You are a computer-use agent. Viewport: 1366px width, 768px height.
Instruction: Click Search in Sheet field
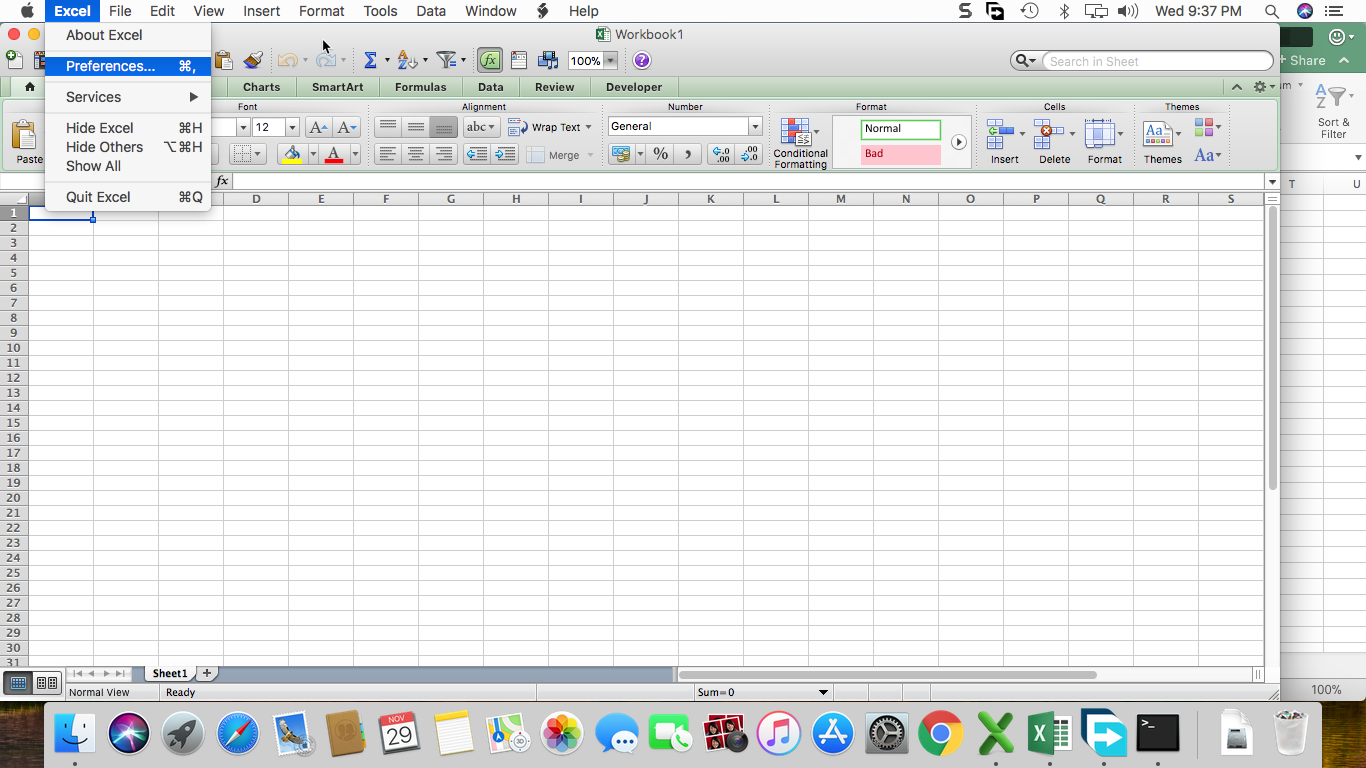tap(1158, 61)
